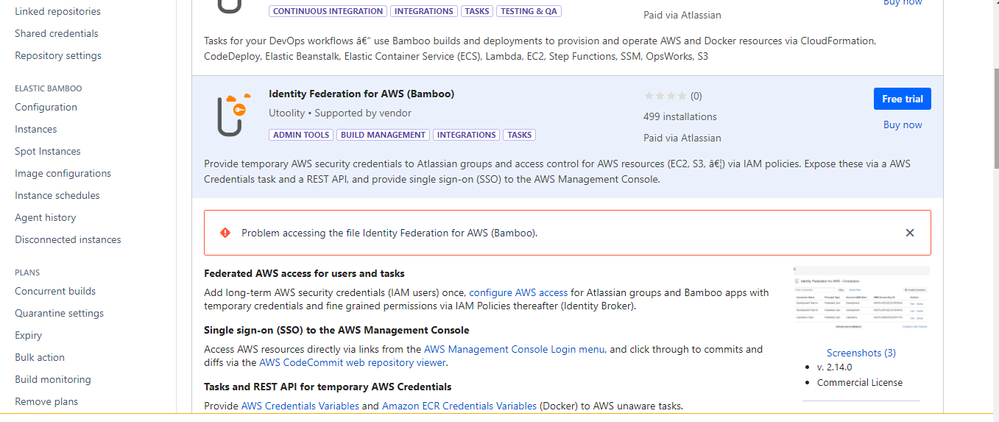Screen dimensions: 999x422
Task: Open Expiry settings under Plans
Action: (x=28, y=335)
